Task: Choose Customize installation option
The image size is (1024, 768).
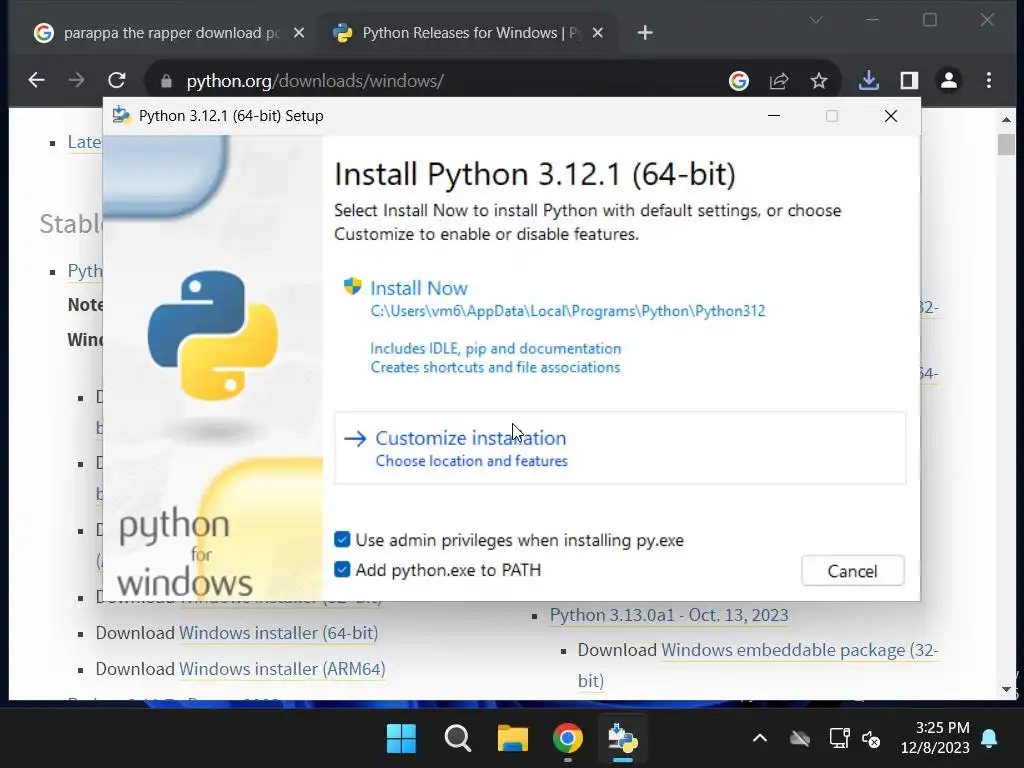Action: (619, 448)
